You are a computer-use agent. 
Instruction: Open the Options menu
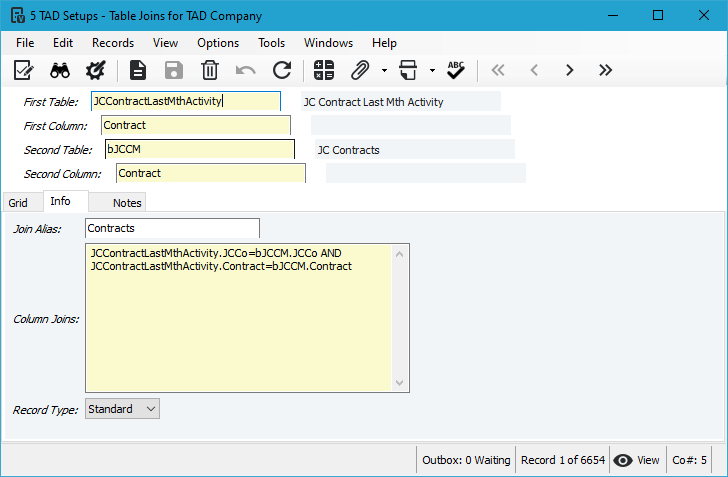218,43
